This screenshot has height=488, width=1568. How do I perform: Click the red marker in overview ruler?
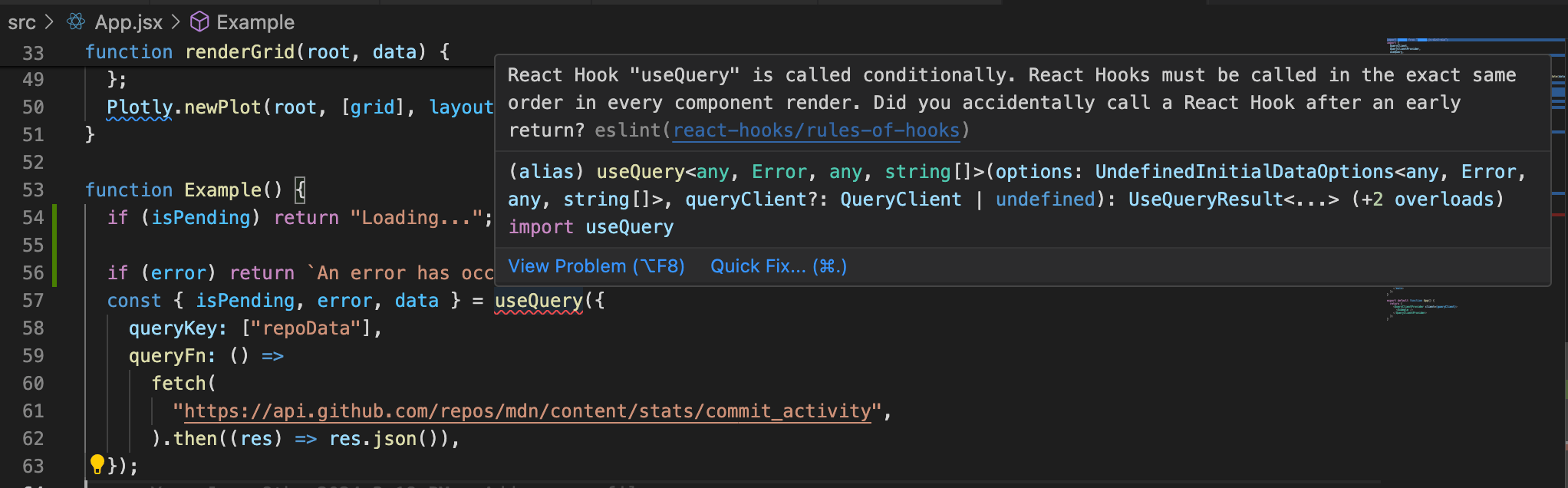(x=1558, y=216)
